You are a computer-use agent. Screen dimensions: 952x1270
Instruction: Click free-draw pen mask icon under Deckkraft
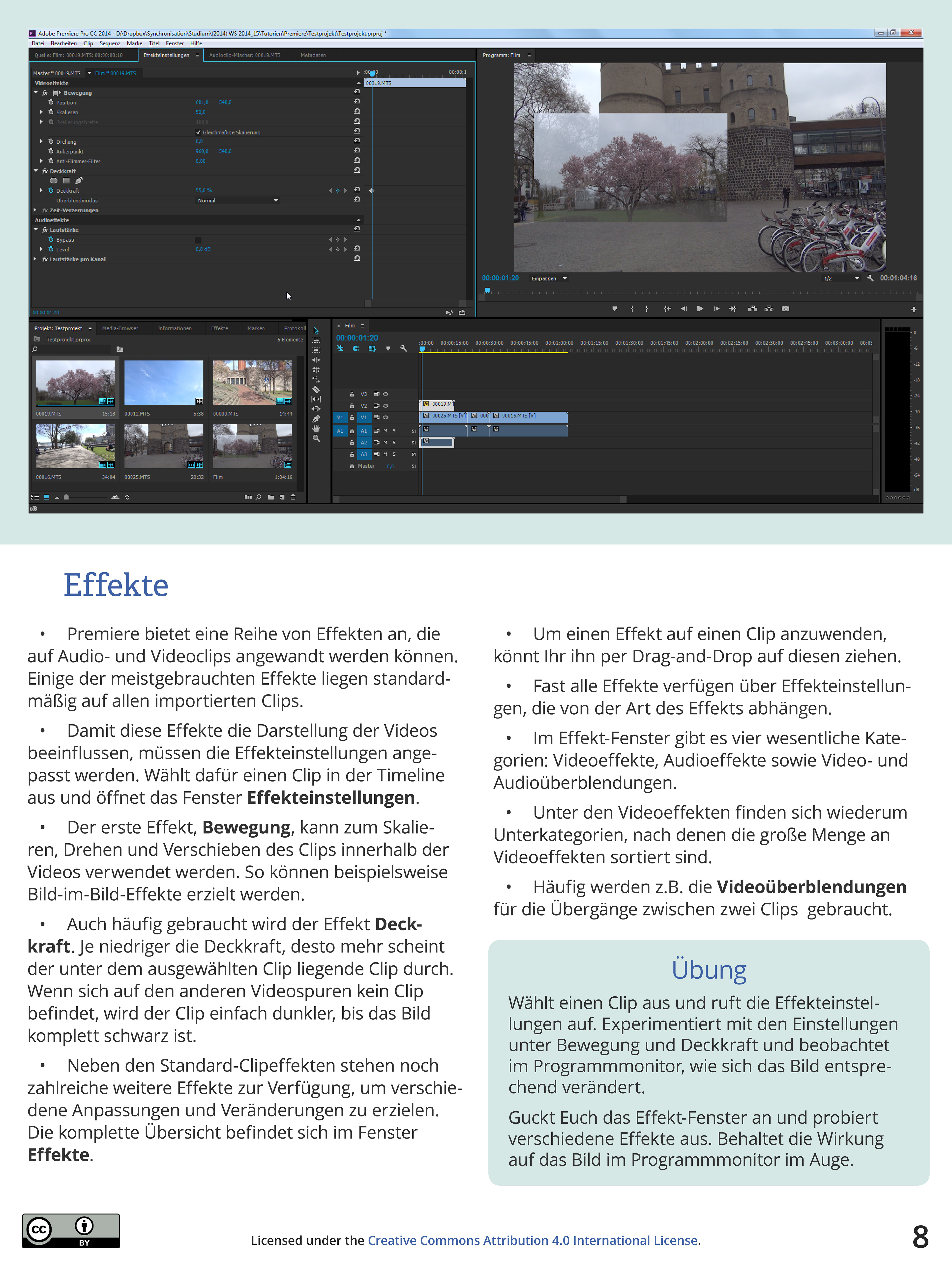[79, 181]
